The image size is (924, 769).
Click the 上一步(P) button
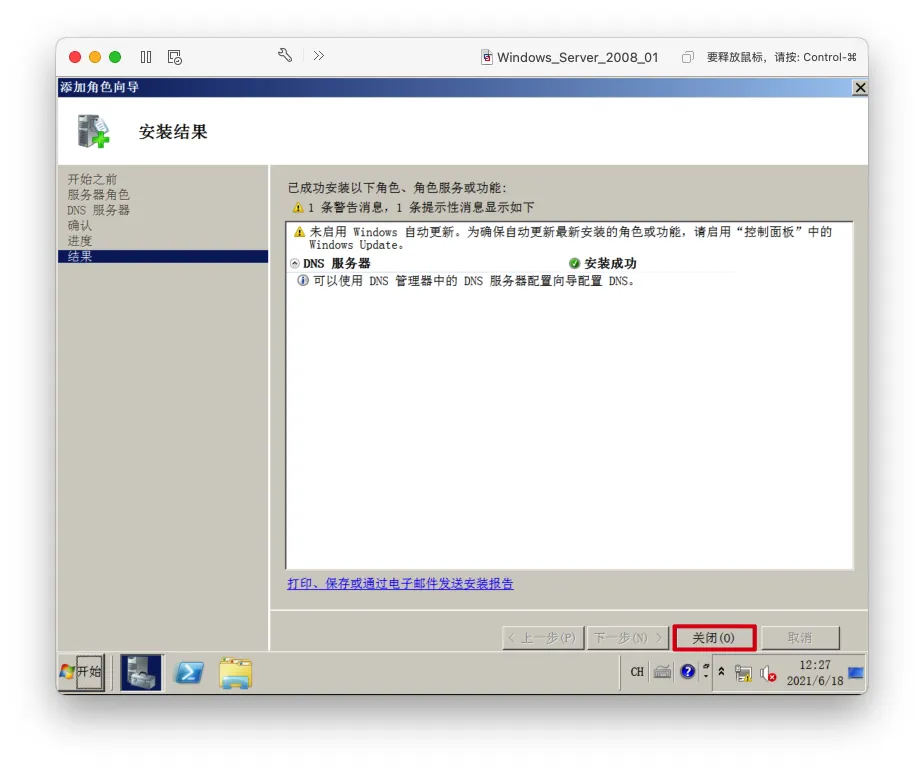(543, 638)
